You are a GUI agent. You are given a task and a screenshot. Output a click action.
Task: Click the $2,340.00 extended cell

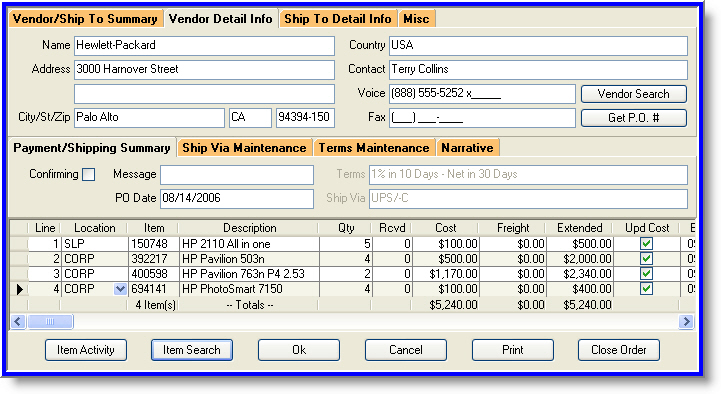(579, 274)
